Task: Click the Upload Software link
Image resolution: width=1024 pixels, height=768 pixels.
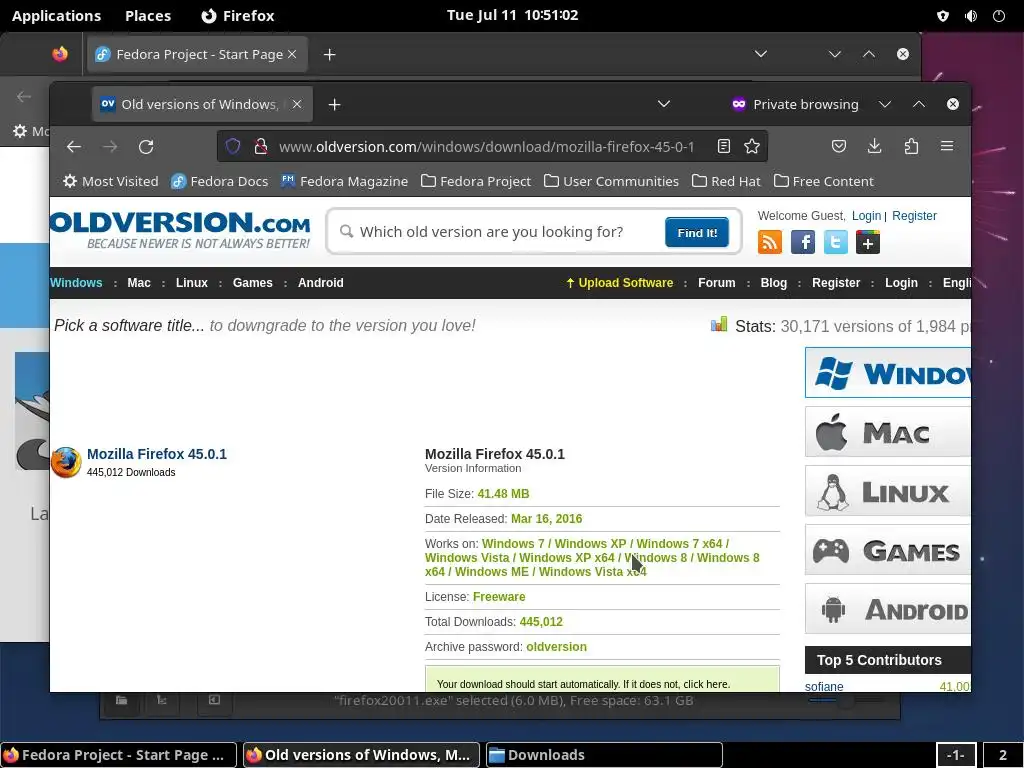Action: point(619,283)
